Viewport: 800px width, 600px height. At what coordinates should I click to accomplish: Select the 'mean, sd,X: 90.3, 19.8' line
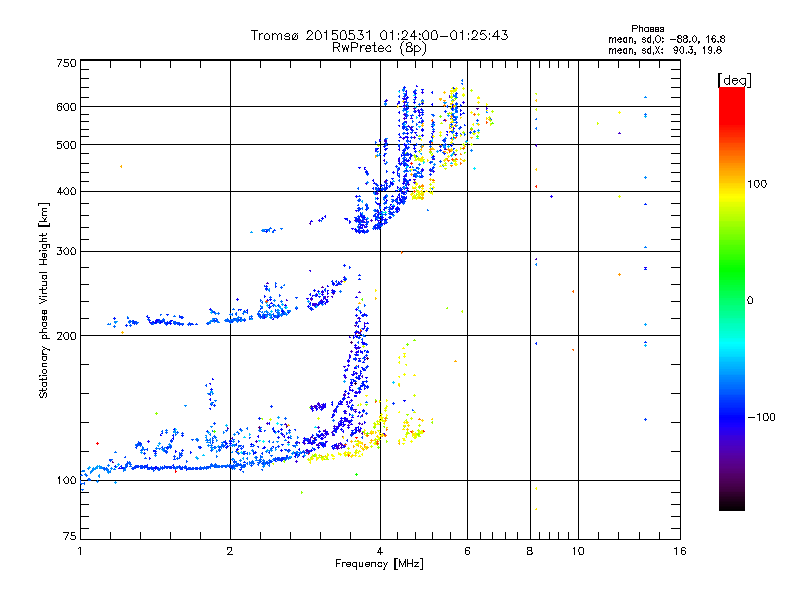point(665,50)
